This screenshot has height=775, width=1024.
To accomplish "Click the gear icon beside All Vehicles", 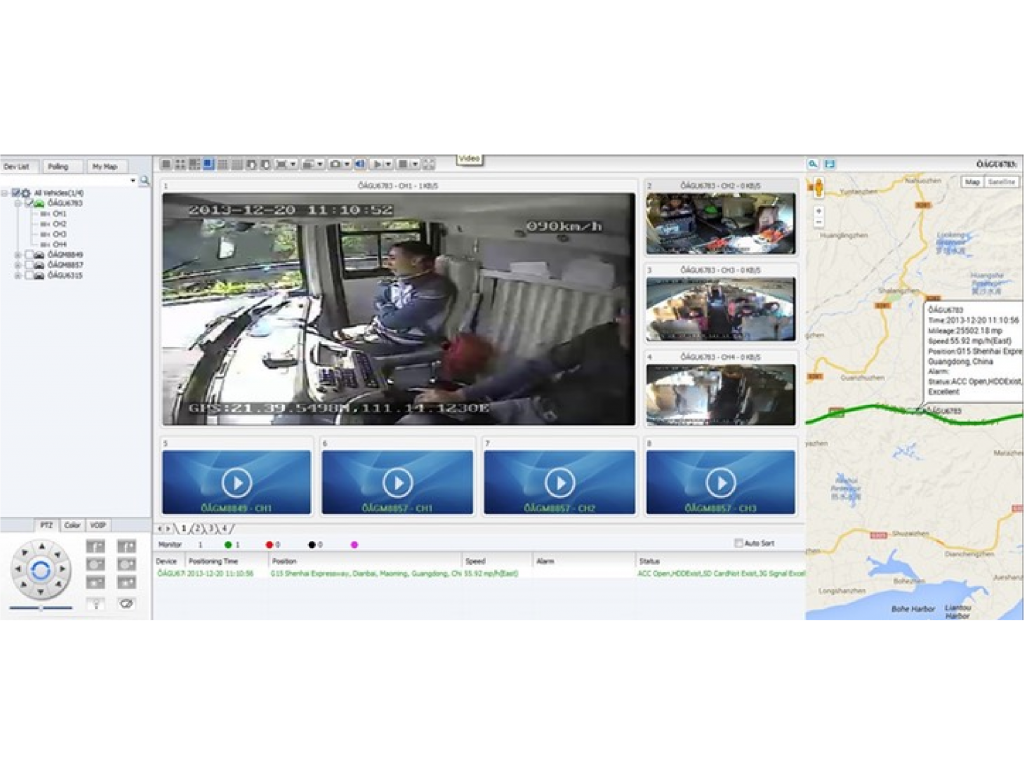I will (26, 193).
